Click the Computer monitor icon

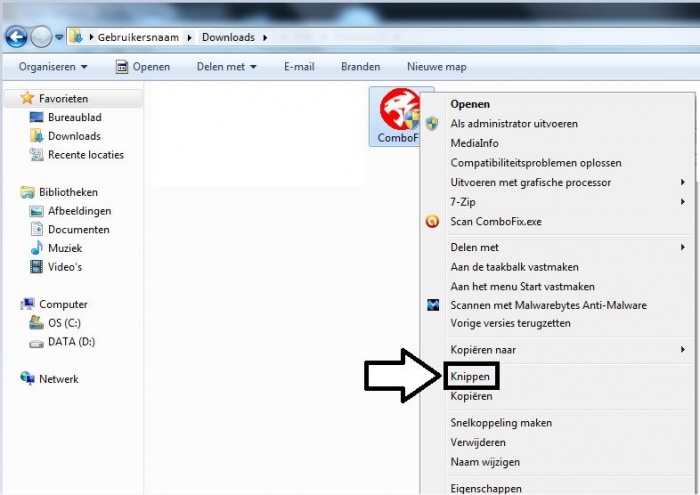coord(27,304)
